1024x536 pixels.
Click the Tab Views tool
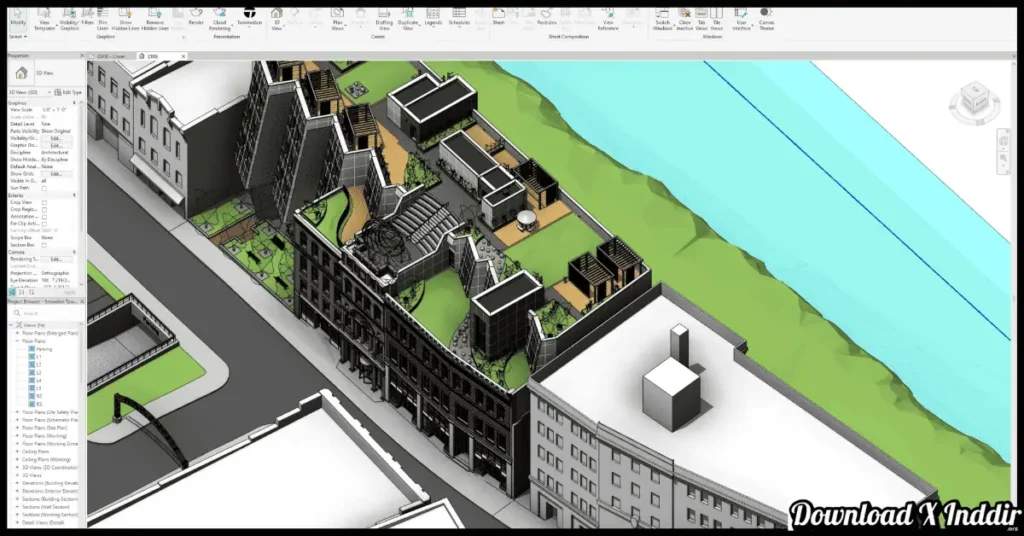tap(701, 20)
